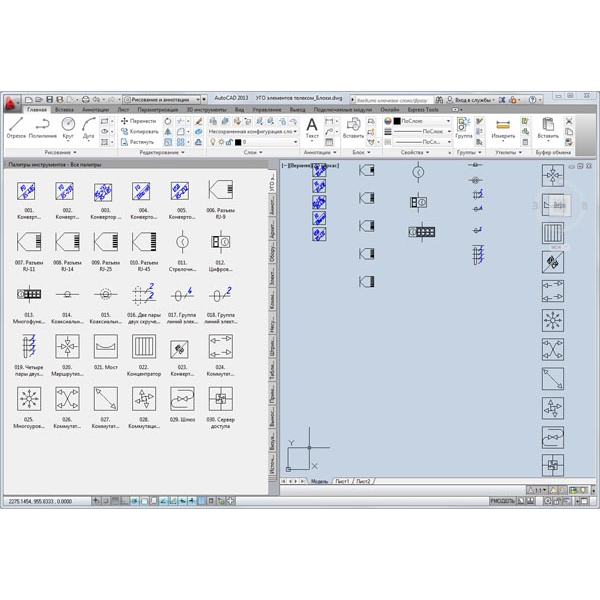Expand the Свойства panel
Viewport: 600px width, 600px height.
[x=415, y=152]
